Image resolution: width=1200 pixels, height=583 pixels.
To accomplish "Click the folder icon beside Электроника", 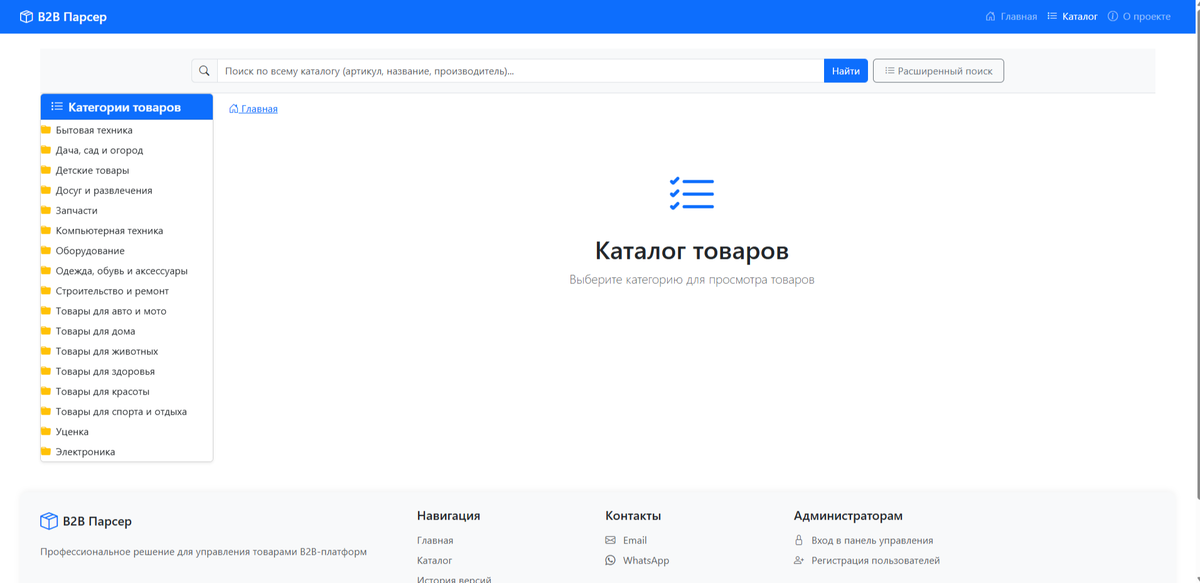I will pos(44,452).
